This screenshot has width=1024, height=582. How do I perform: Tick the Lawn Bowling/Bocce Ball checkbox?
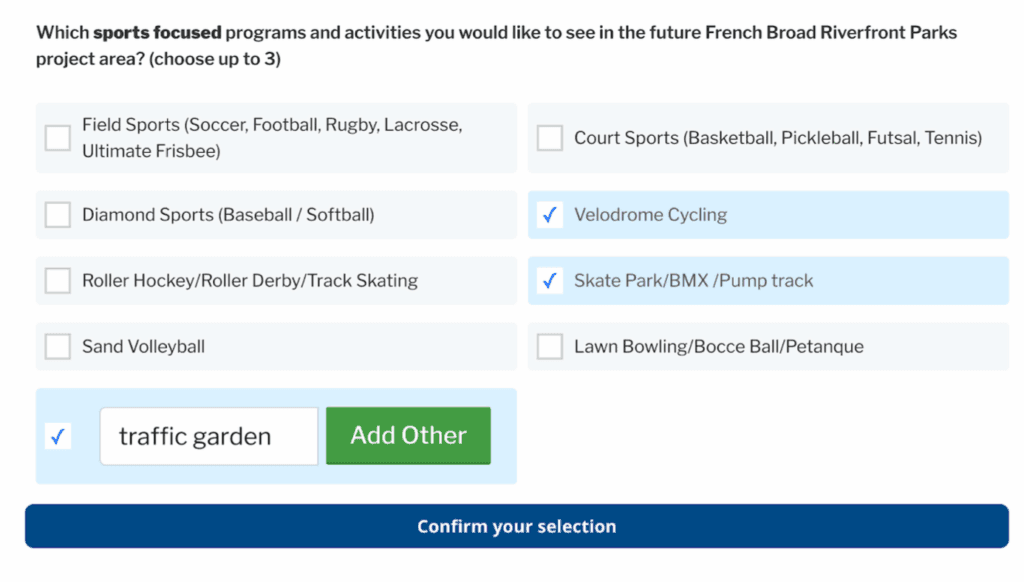coord(550,347)
